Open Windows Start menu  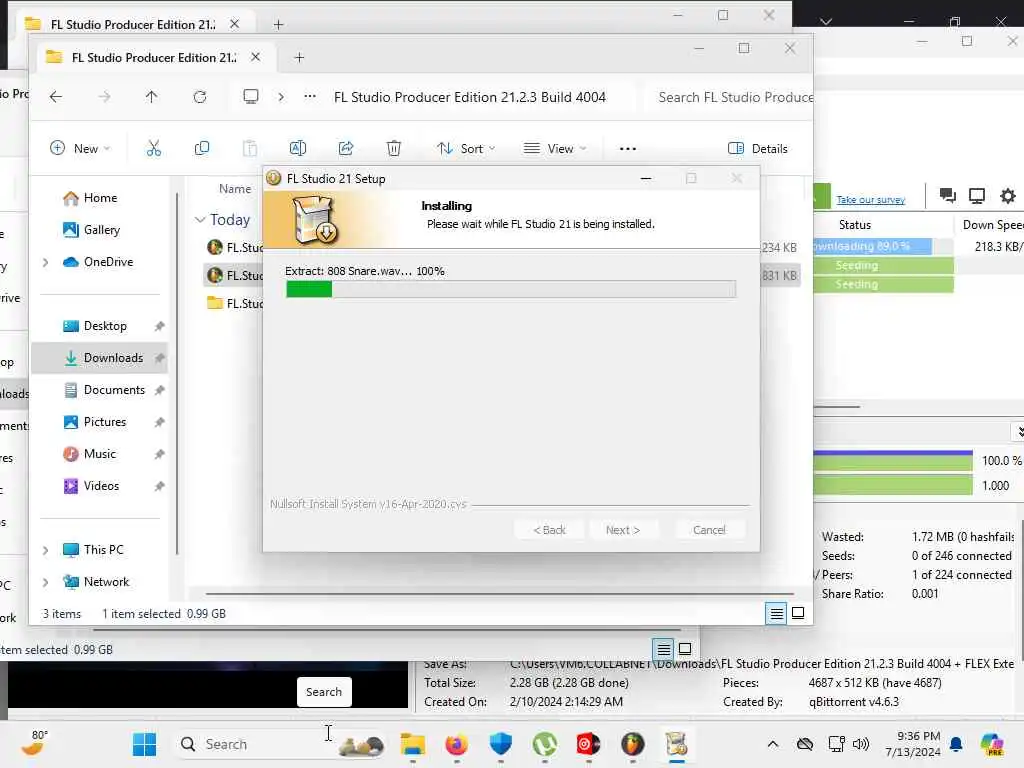(144, 744)
